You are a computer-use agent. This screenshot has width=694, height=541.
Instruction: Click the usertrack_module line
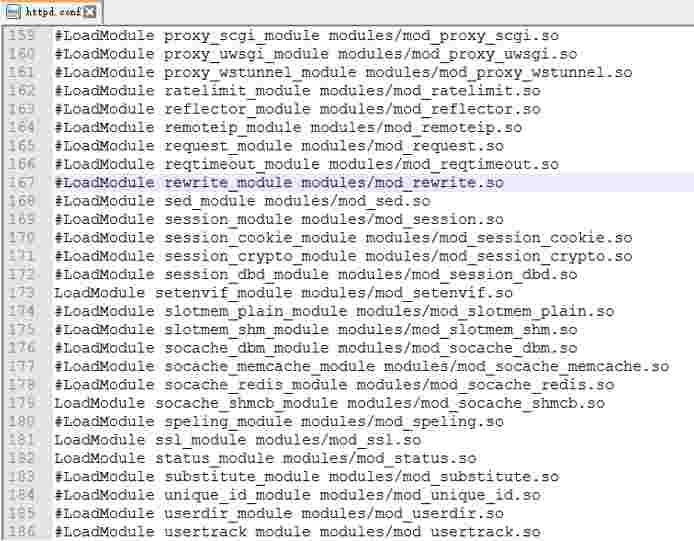point(297,532)
